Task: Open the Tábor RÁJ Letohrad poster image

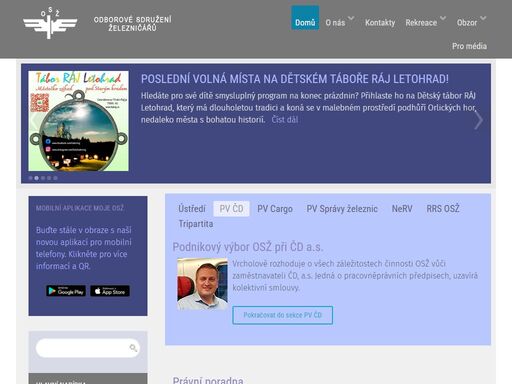Action: (x=79, y=121)
